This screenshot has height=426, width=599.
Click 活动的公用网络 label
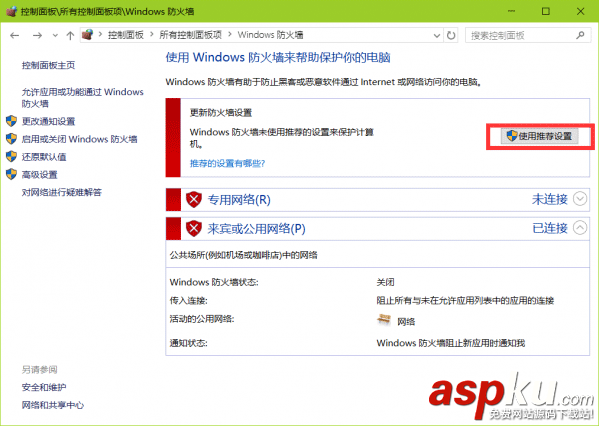coord(202,319)
